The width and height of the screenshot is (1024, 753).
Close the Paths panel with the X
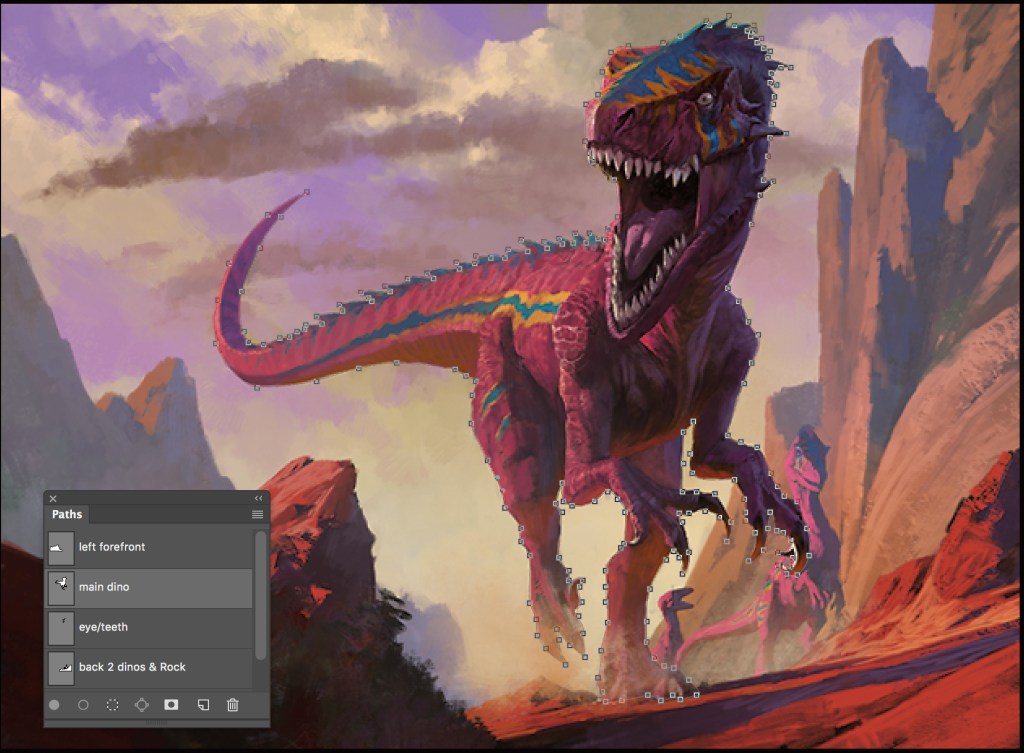pyautogui.click(x=53, y=498)
